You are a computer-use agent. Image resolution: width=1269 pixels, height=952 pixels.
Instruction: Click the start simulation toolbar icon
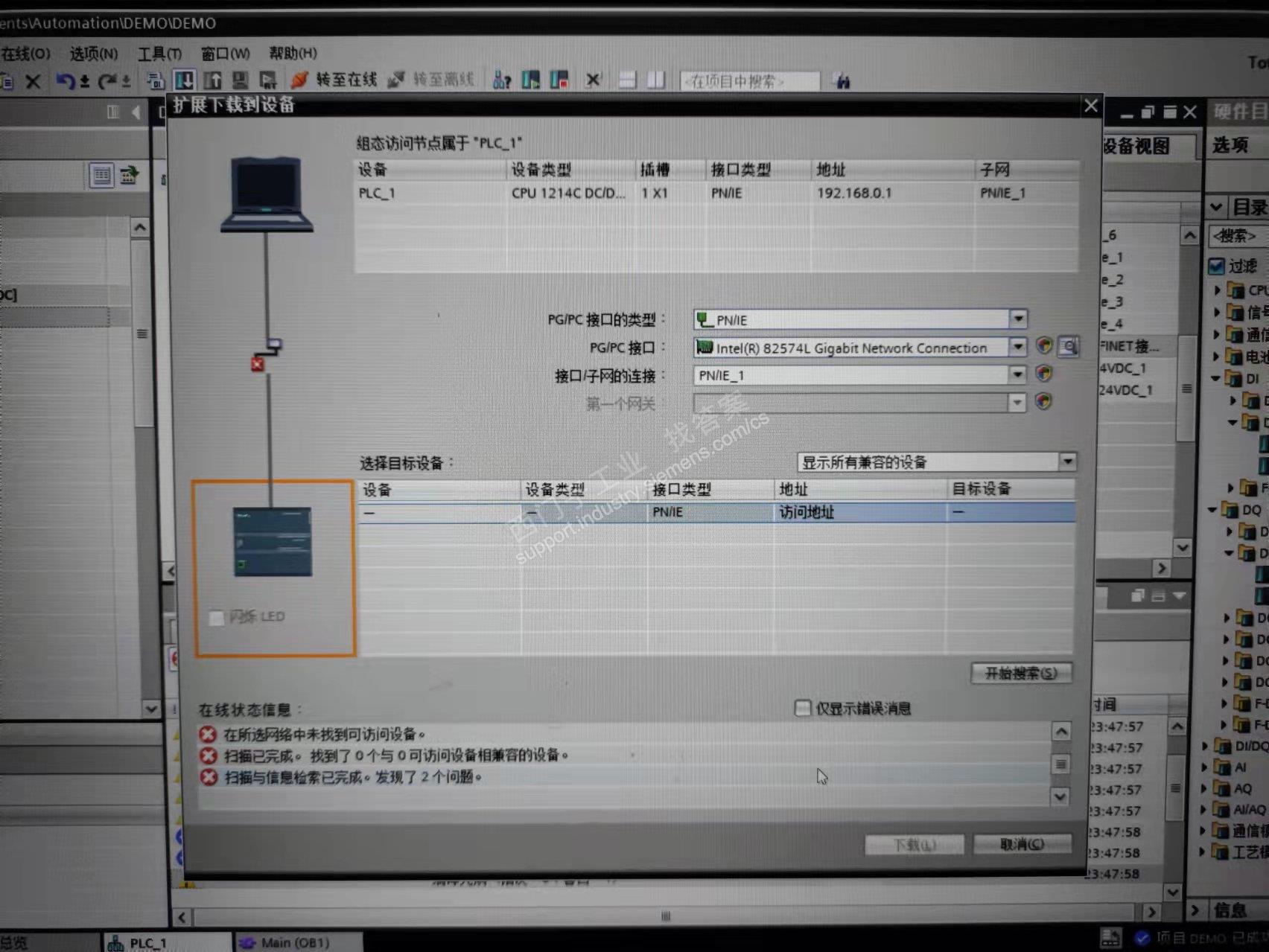[240, 80]
